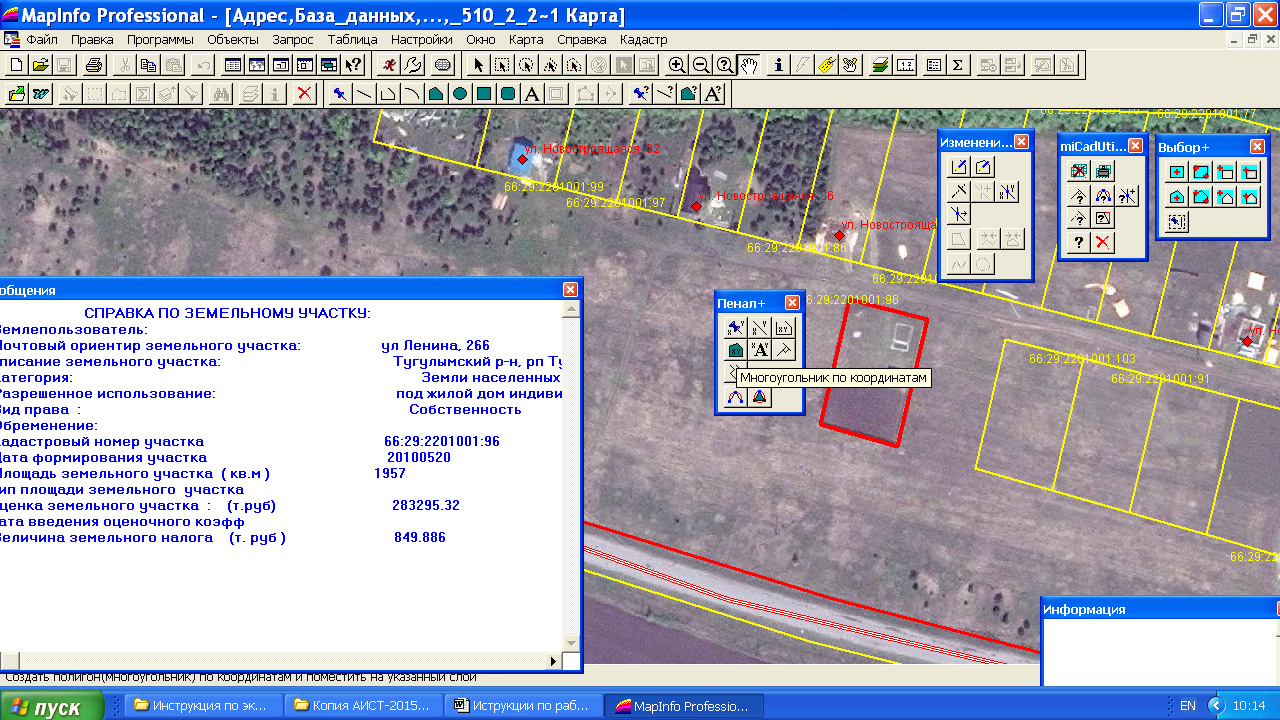Click the EN language indicator in tray
This screenshot has height=720, width=1280.
tap(1188, 706)
